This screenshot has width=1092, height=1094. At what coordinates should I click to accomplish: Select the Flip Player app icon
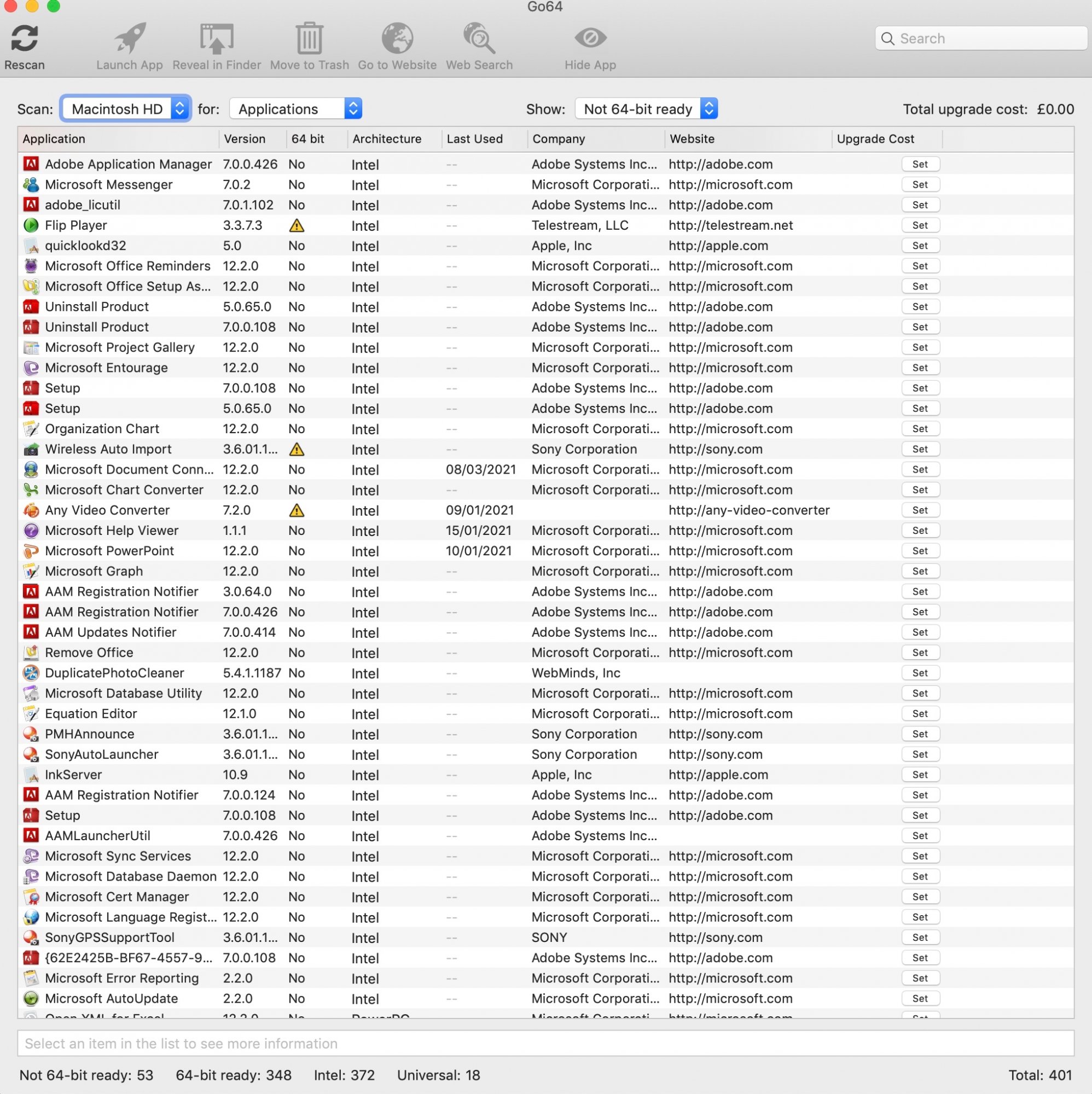click(x=31, y=225)
